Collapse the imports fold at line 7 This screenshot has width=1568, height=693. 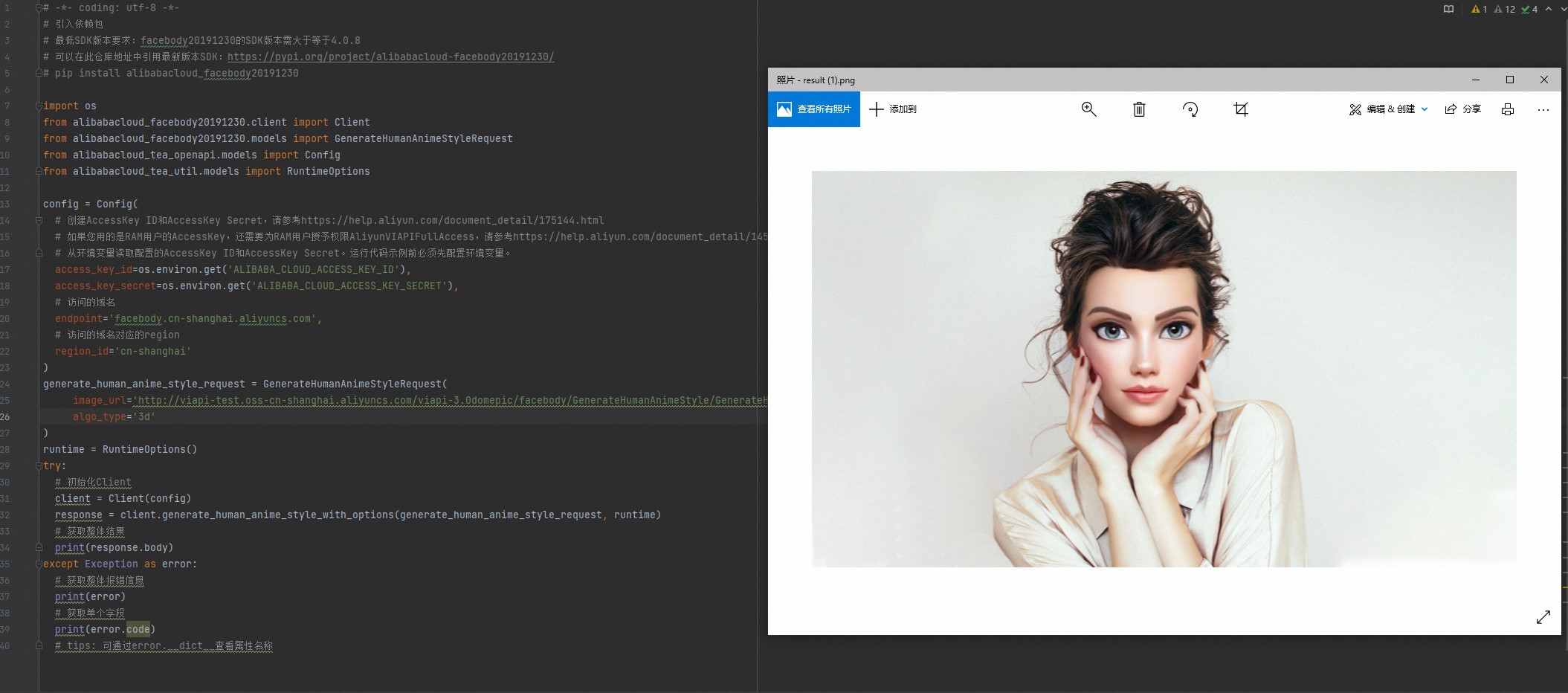click(x=39, y=106)
